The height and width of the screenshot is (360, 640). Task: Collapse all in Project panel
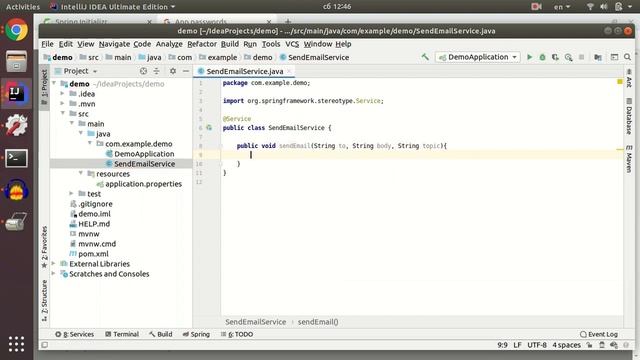click(x=157, y=71)
